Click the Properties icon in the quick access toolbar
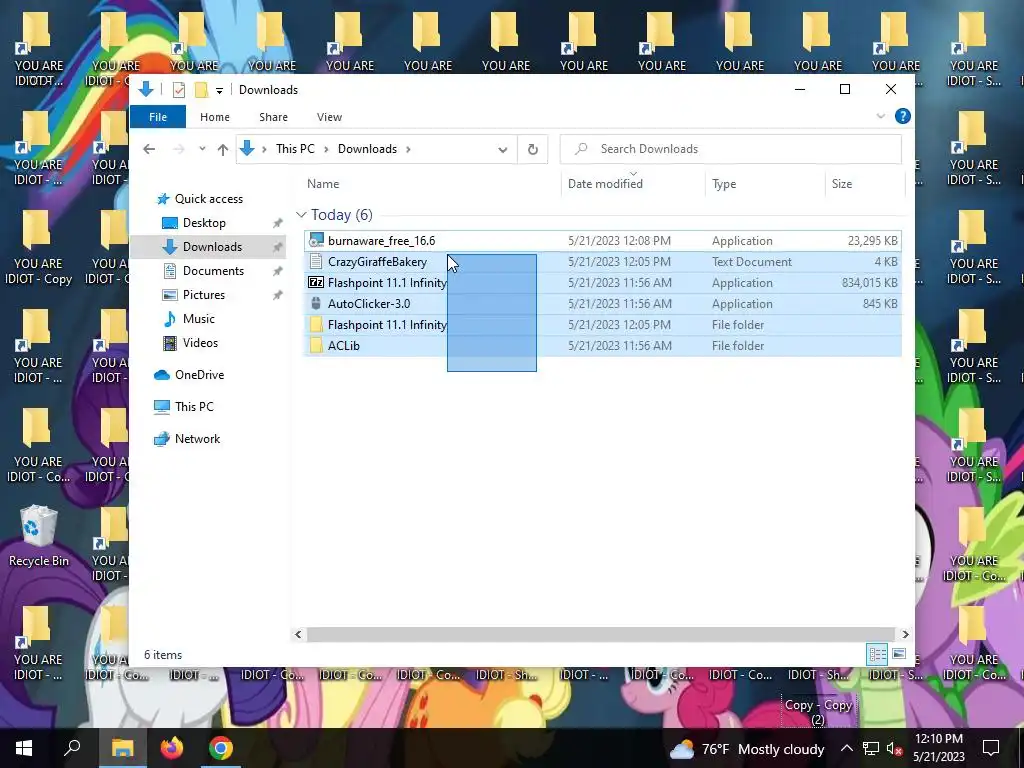Screen dimensions: 1024x768 click(x=178, y=90)
